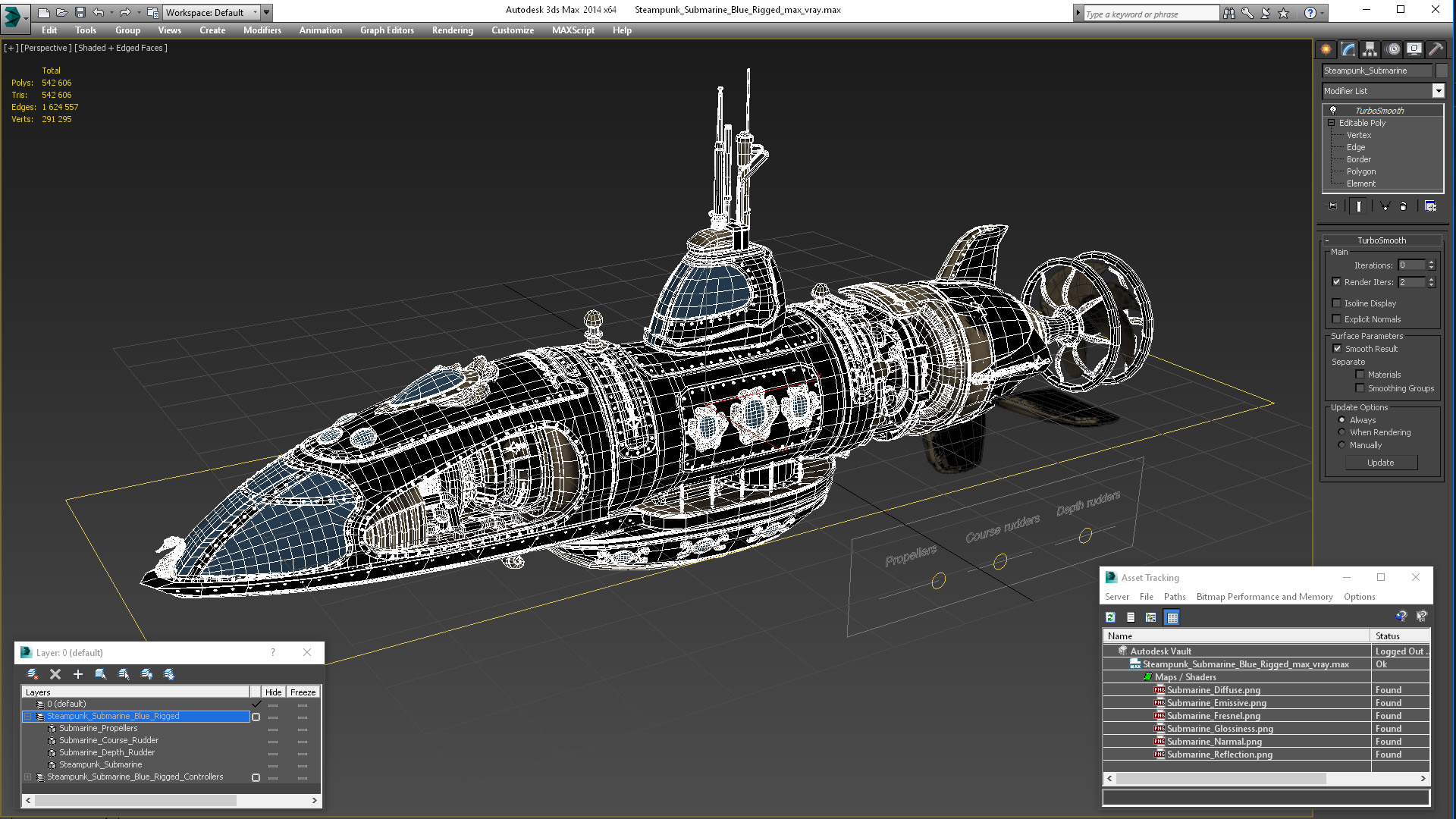Open the Modify command panel tab
Image resolution: width=1456 pixels, height=819 pixels.
(x=1348, y=49)
